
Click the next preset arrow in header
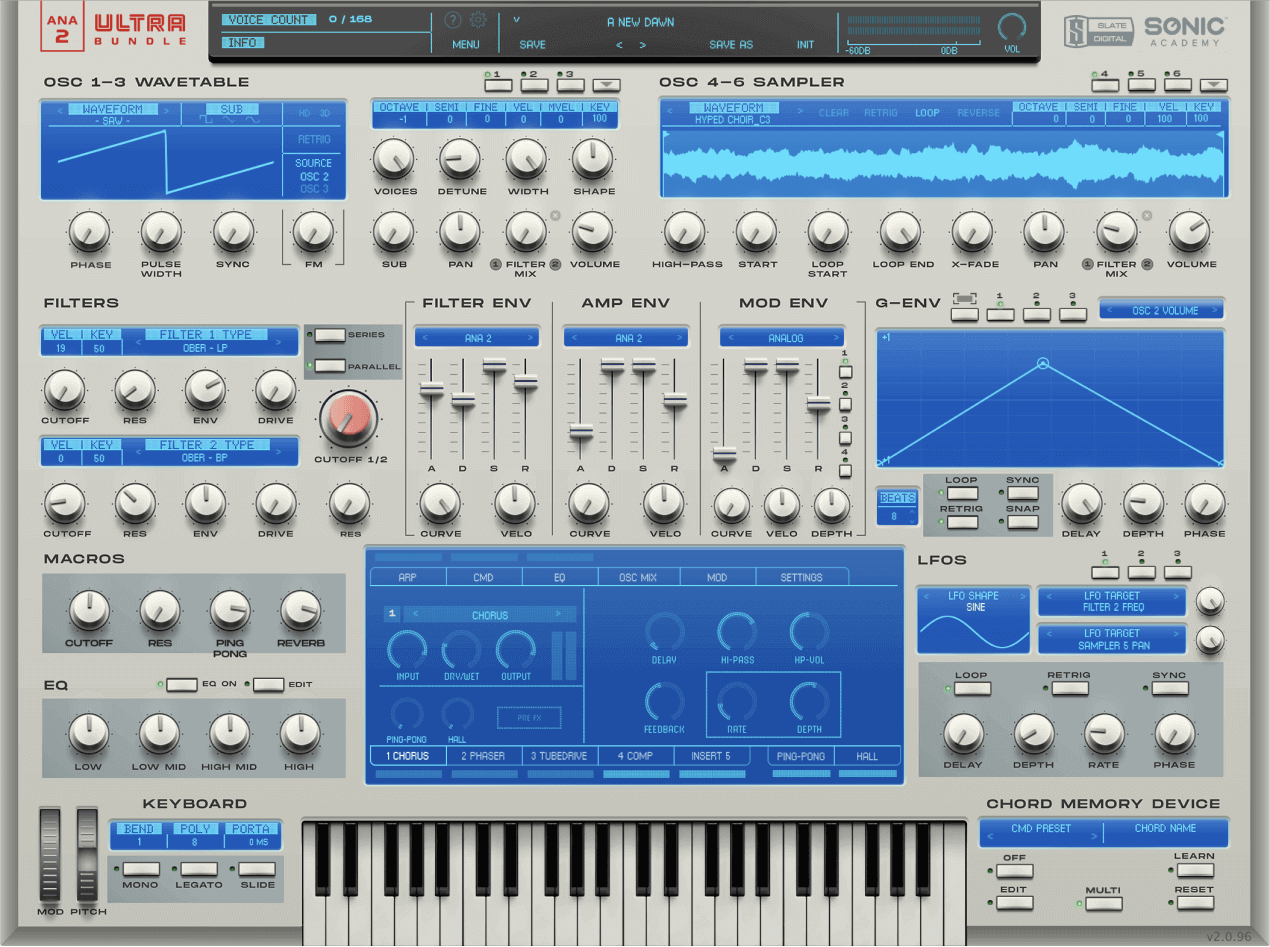[642, 45]
